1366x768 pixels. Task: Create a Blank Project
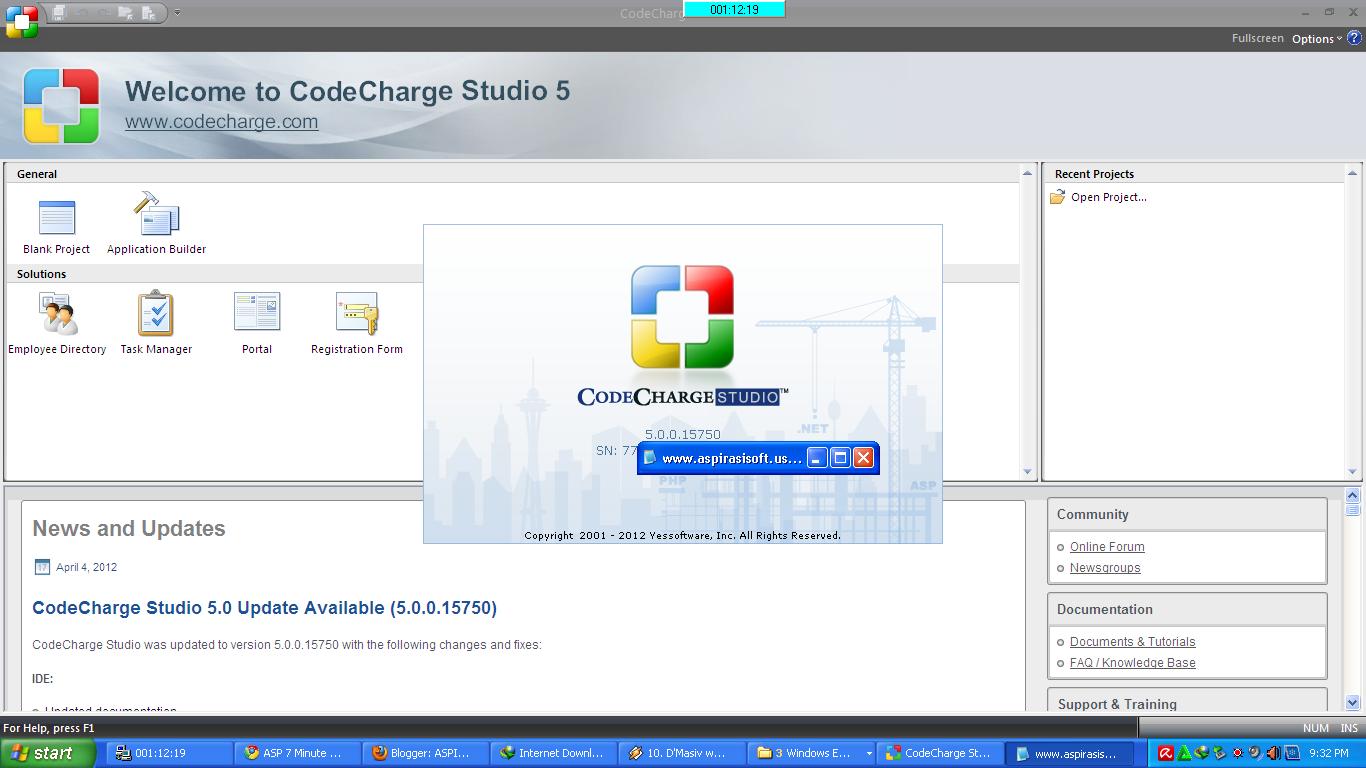[56, 227]
